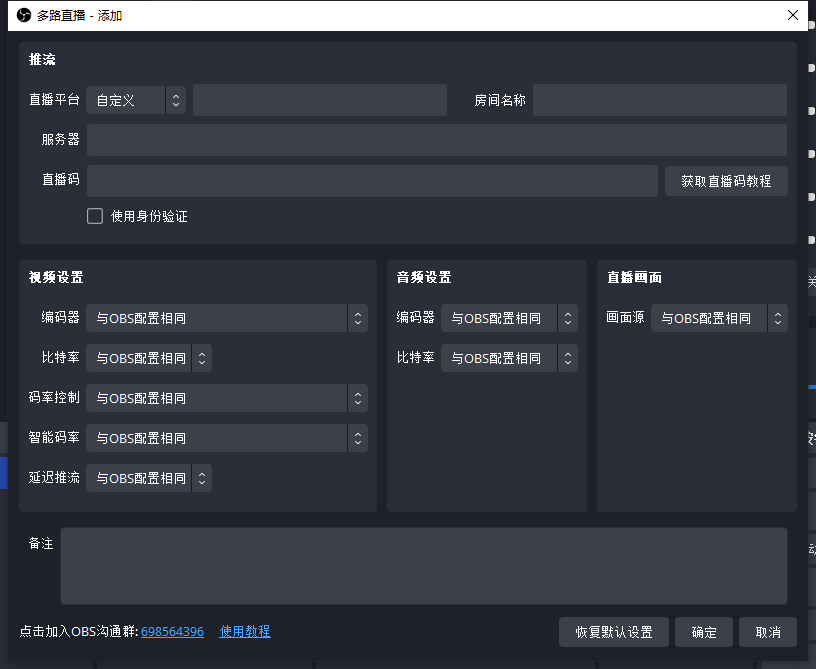Click the 房间名称 input field
816x669 pixels.
point(659,100)
